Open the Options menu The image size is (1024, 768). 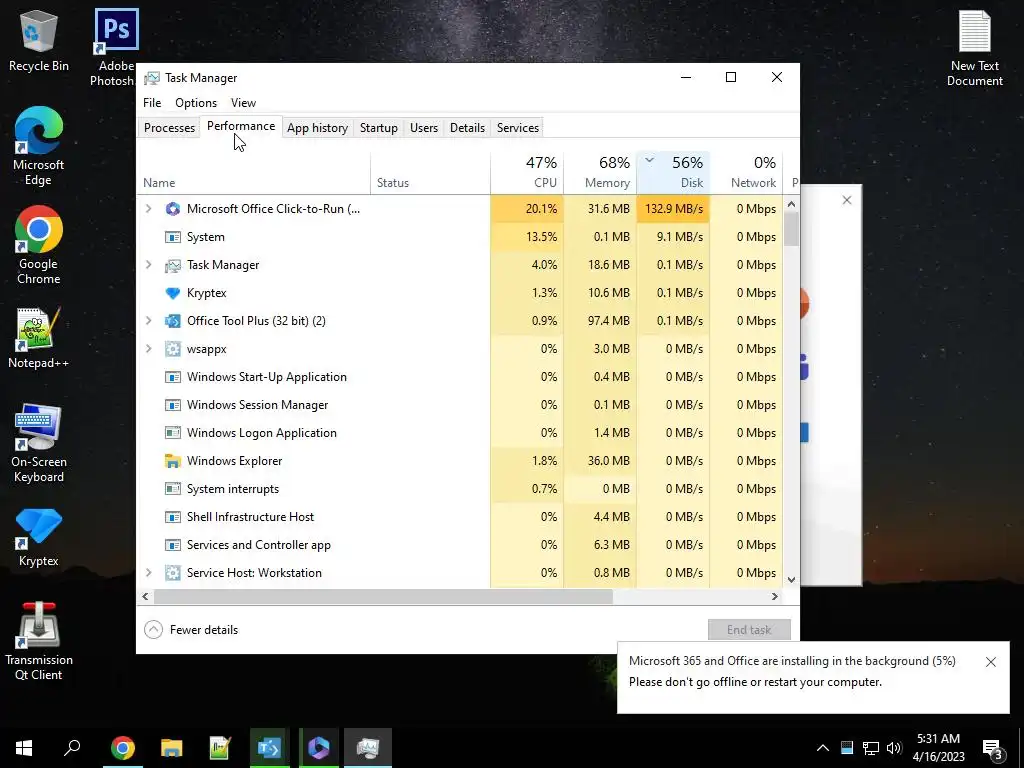196,103
